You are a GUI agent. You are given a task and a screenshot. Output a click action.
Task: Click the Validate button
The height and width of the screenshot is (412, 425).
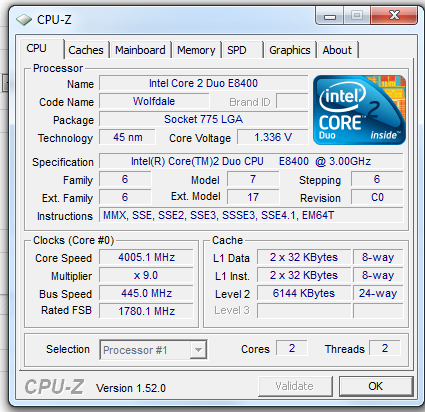pyautogui.click(x=295, y=386)
